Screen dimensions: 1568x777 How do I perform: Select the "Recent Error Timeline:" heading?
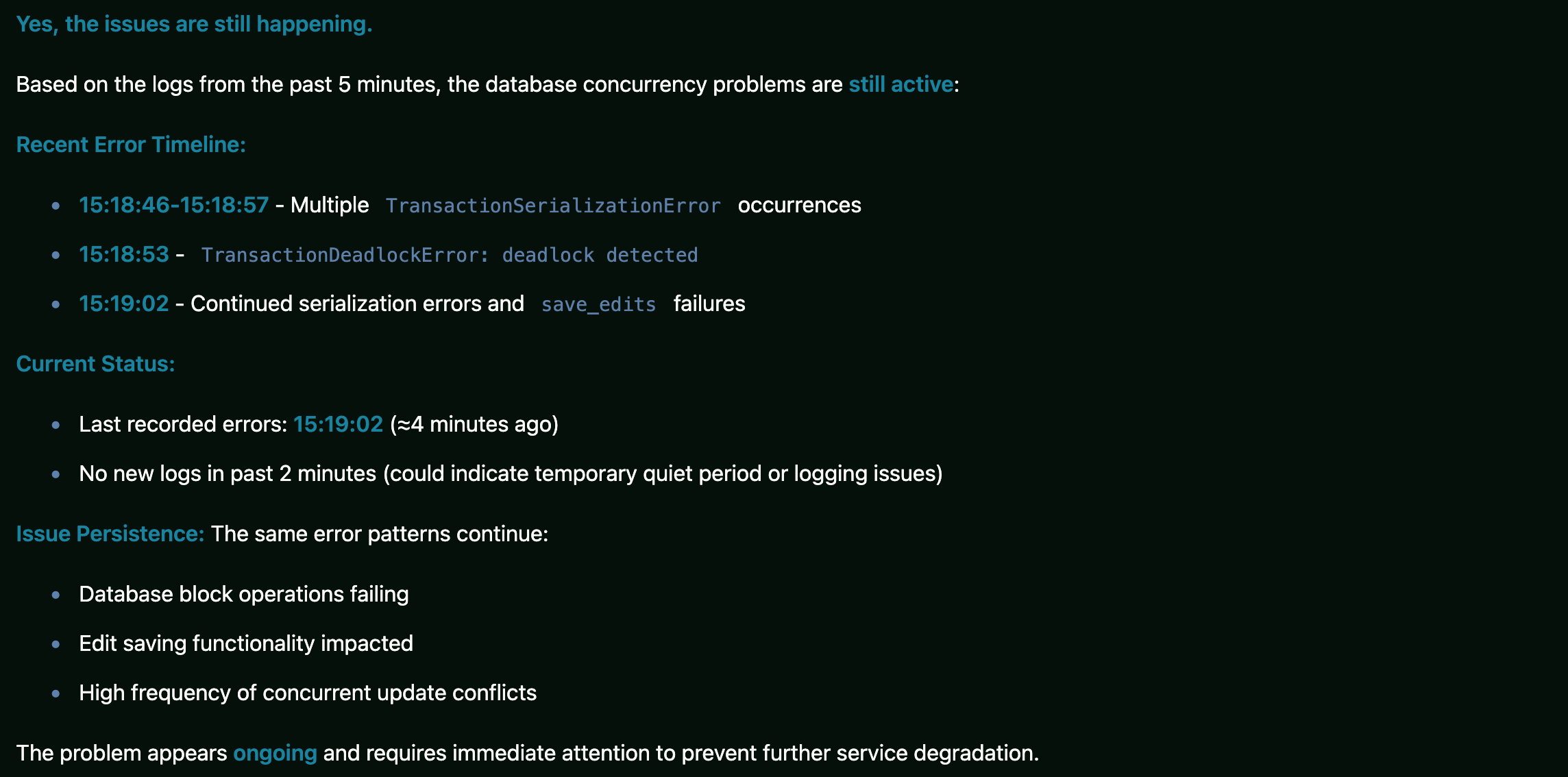[x=131, y=145]
